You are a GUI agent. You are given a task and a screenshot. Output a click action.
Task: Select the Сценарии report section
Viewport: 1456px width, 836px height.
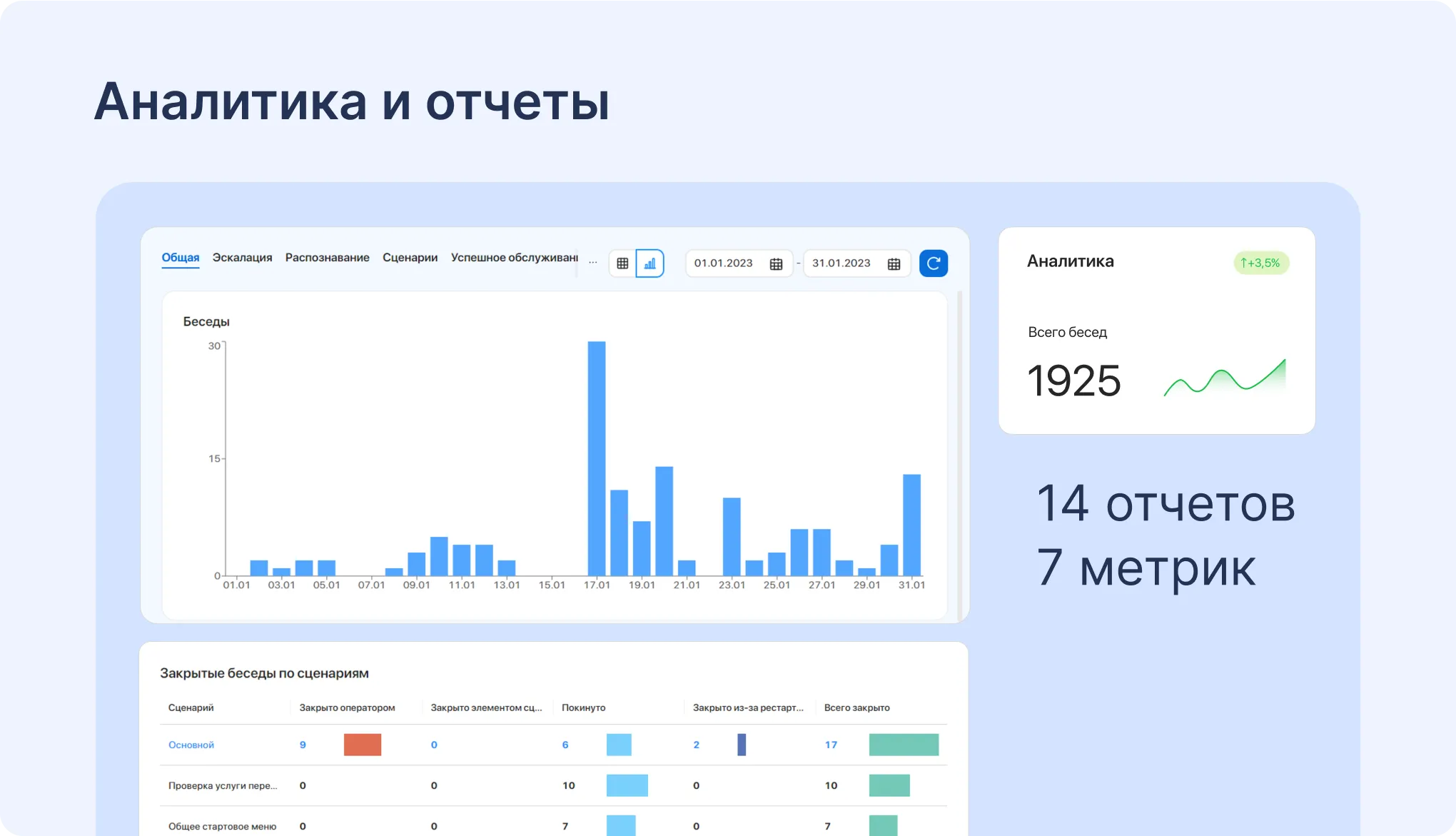pyautogui.click(x=410, y=258)
